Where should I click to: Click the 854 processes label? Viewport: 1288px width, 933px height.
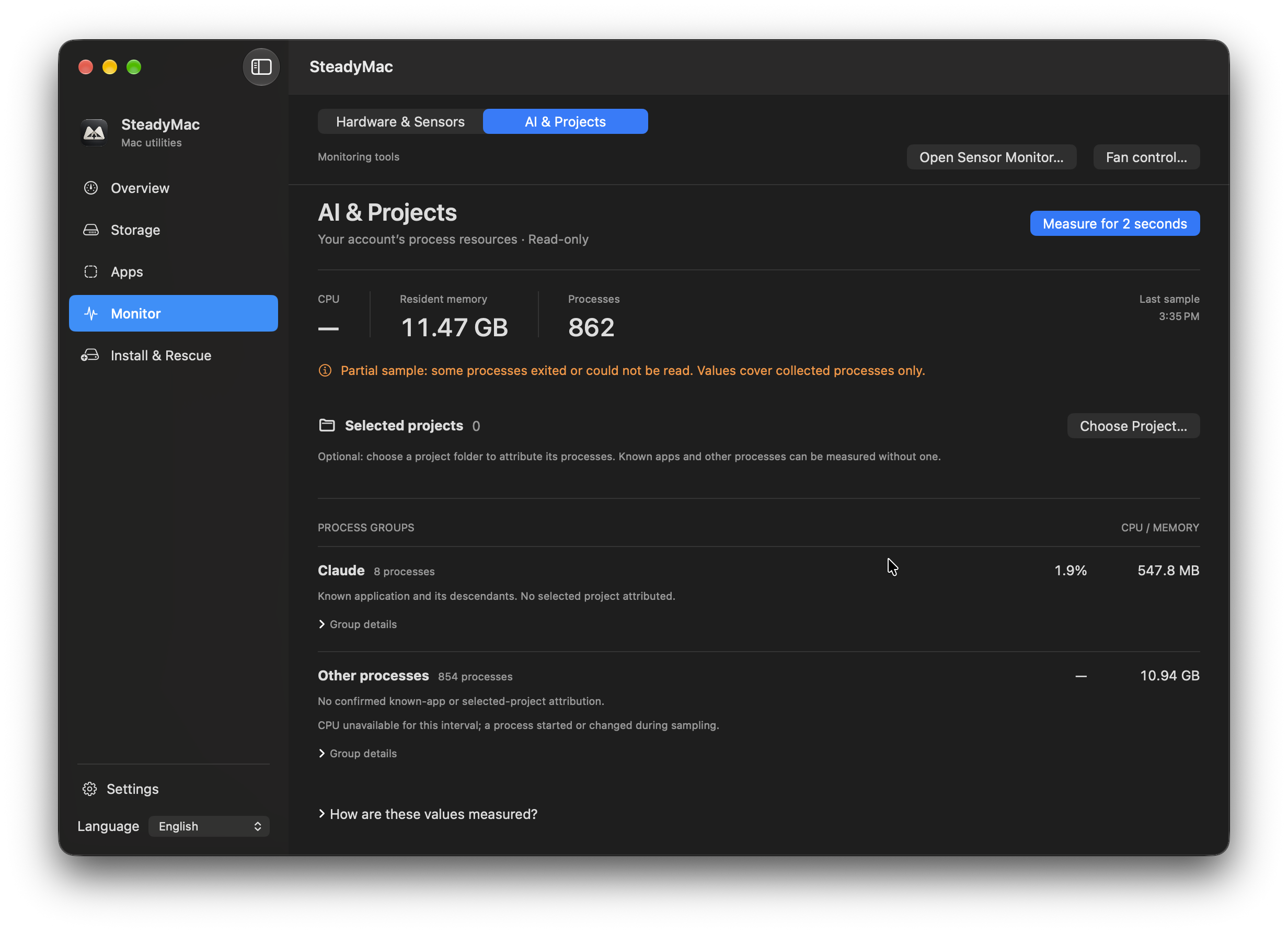pos(475,677)
